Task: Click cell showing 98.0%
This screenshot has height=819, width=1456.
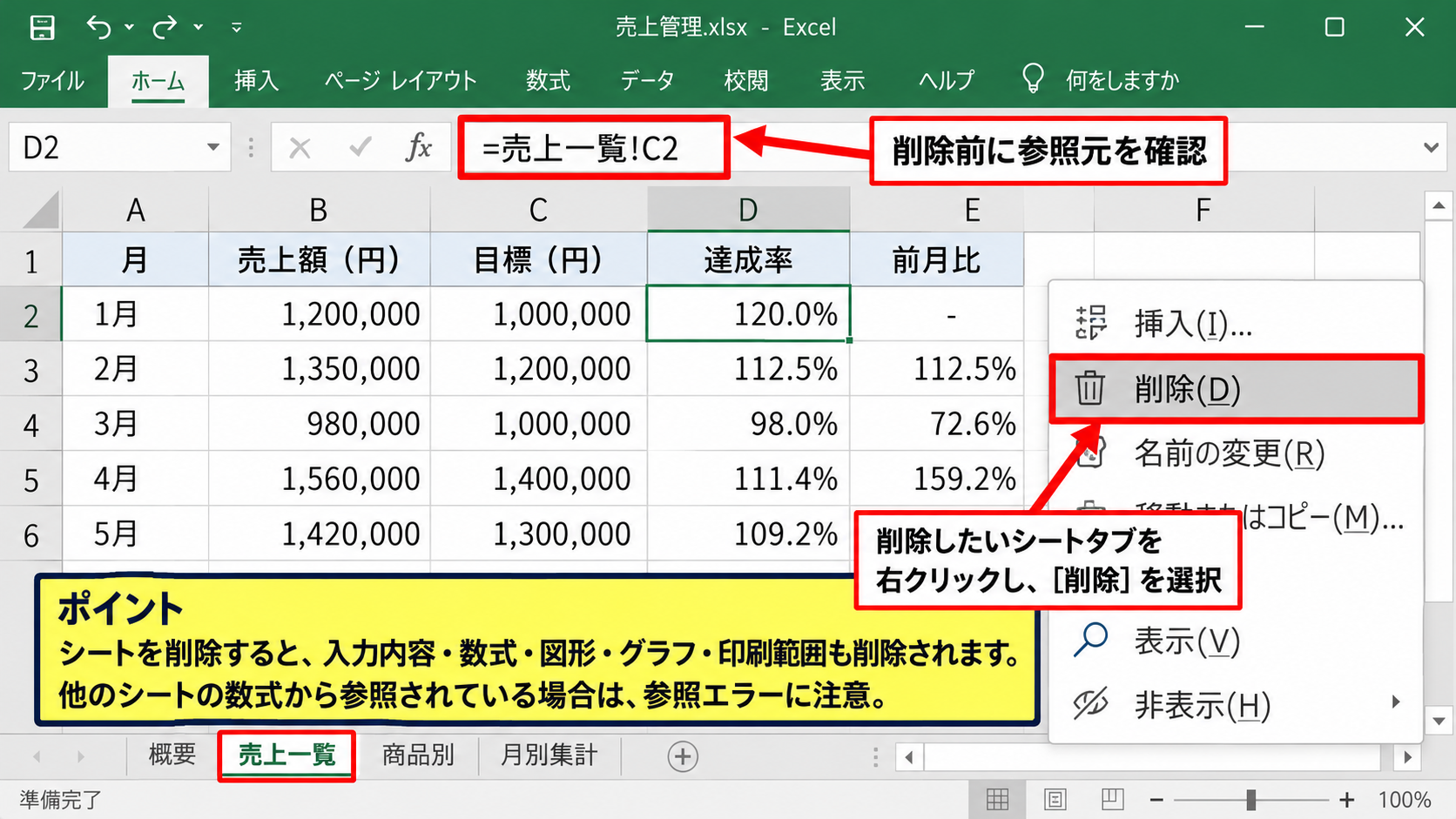Action: point(748,424)
